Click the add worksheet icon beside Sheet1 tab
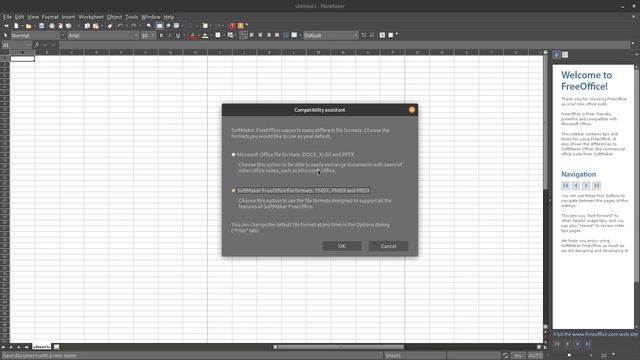 (57, 347)
